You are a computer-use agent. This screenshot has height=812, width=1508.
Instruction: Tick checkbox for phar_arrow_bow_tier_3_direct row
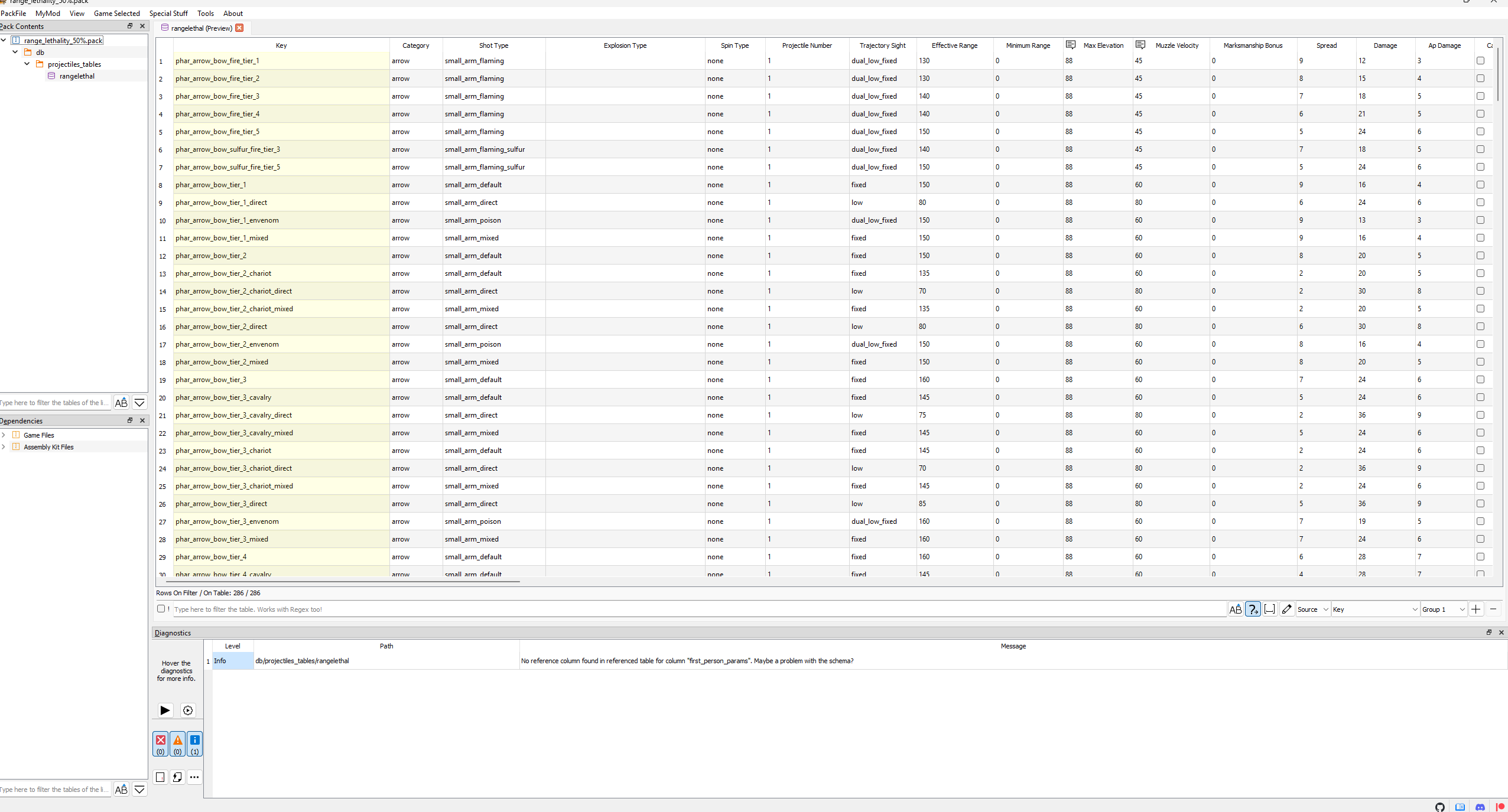(1480, 503)
